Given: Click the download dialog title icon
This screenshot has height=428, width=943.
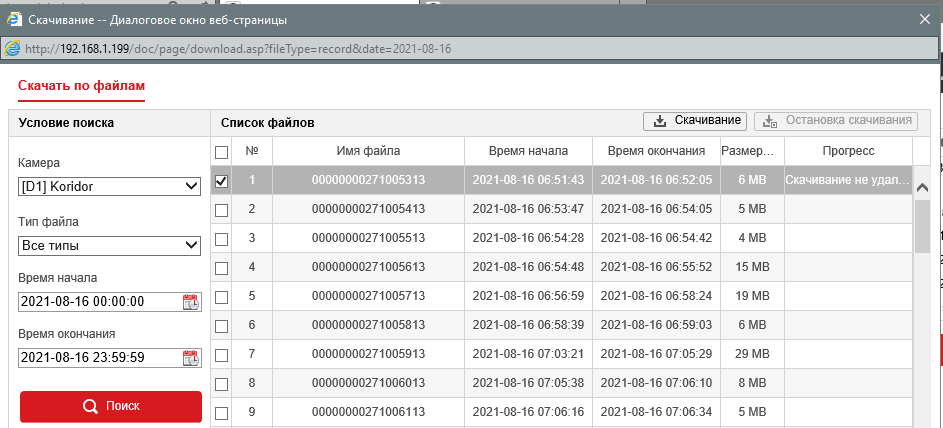Looking at the screenshot, I should [12, 17].
